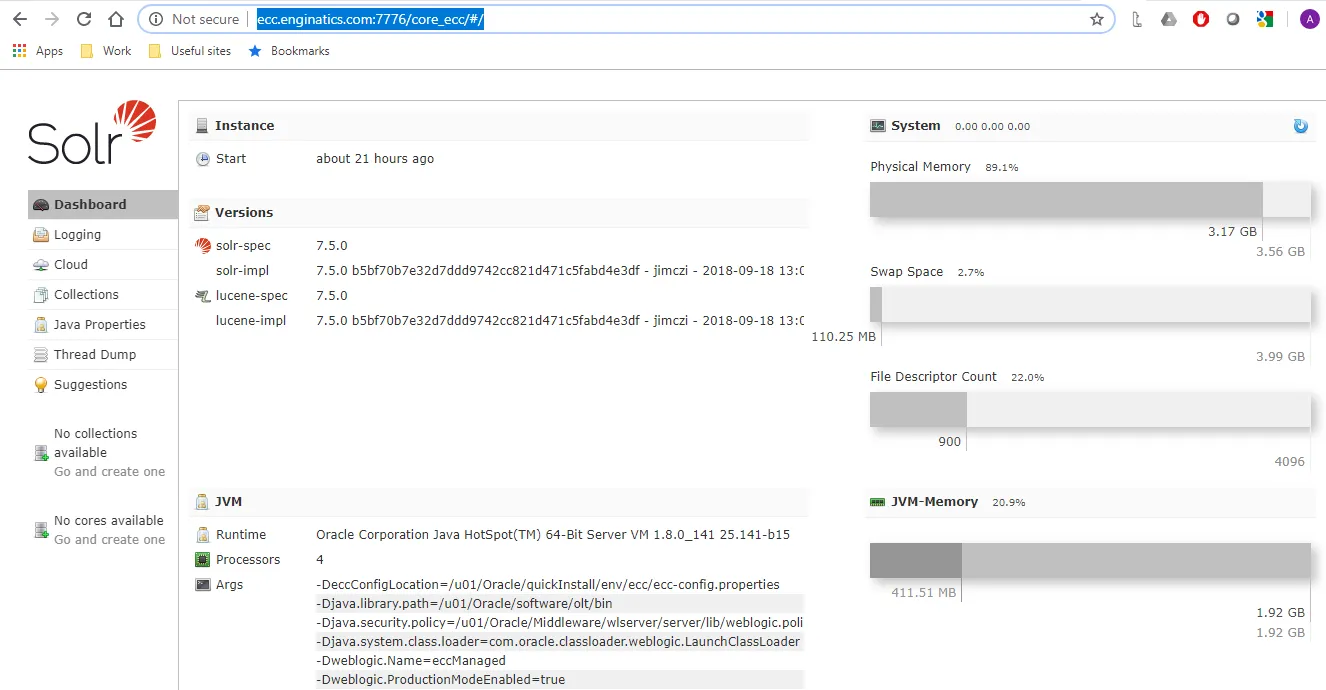The height and width of the screenshot is (690, 1326).
Task: Open the browser home page icon
Action: 116,19
